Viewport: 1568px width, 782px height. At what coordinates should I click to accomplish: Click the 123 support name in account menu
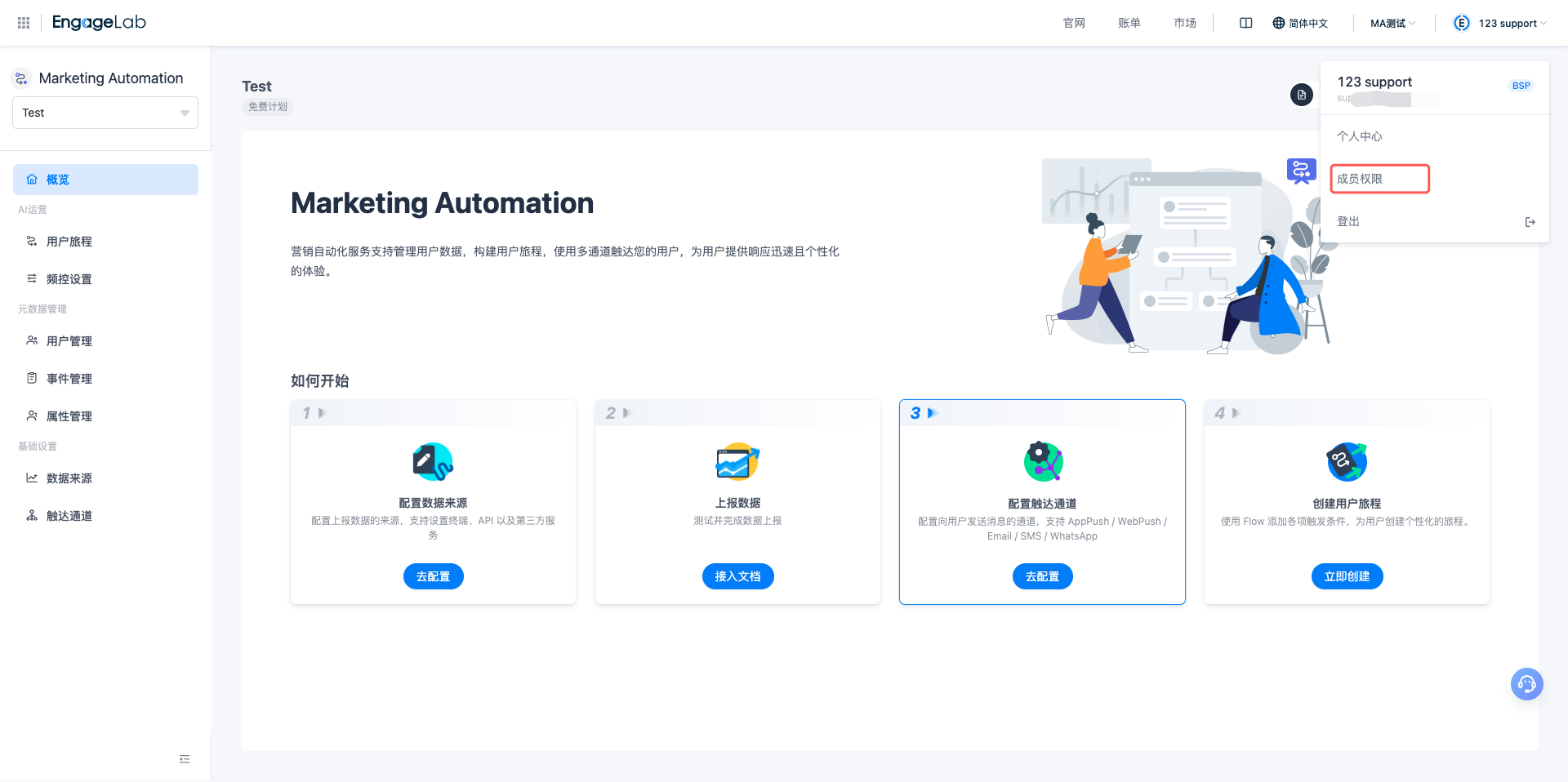tap(1374, 82)
